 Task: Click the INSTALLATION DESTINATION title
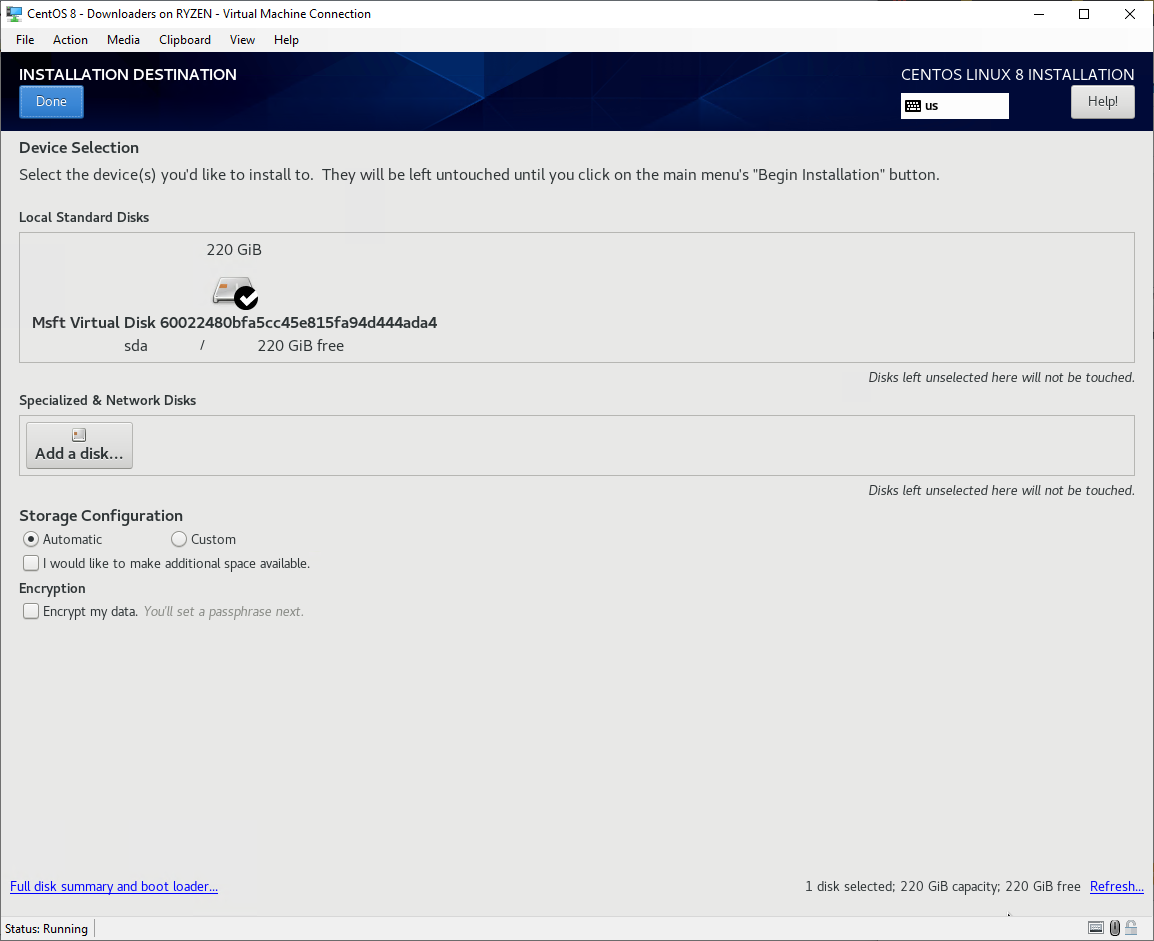tap(128, 74)
